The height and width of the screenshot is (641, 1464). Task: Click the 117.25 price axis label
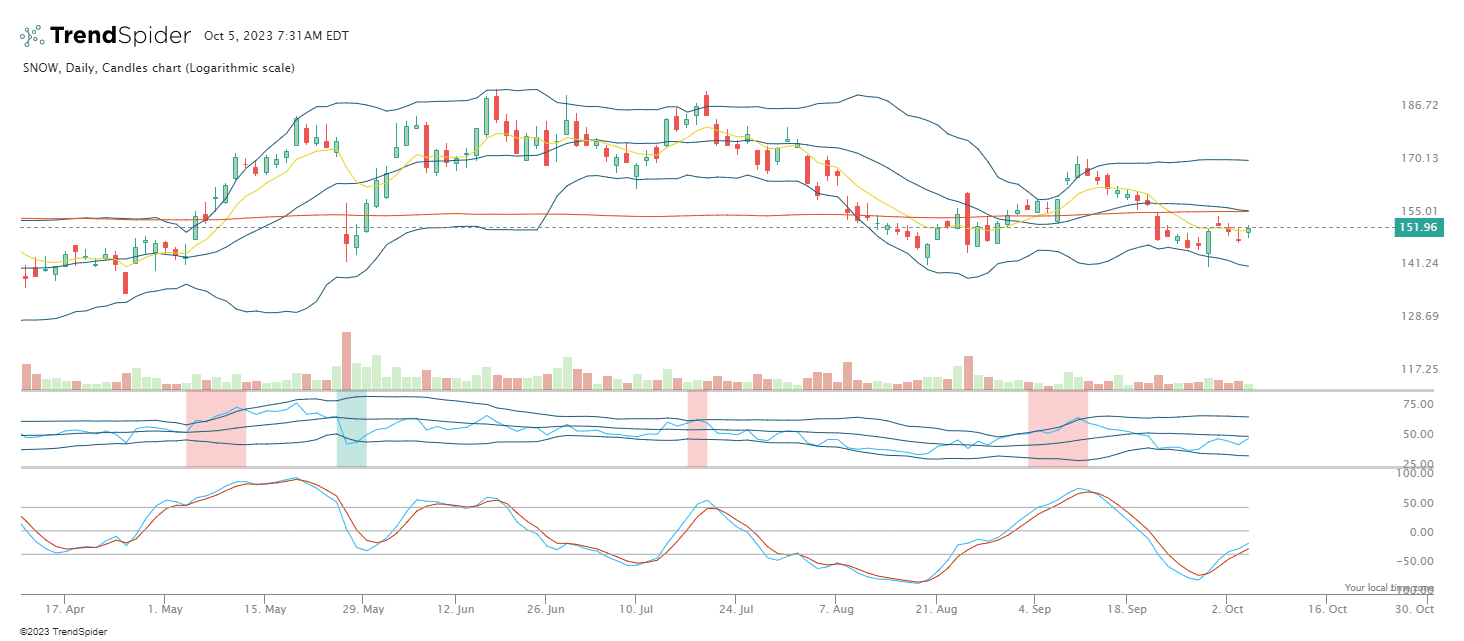[x=1418, y=369]
